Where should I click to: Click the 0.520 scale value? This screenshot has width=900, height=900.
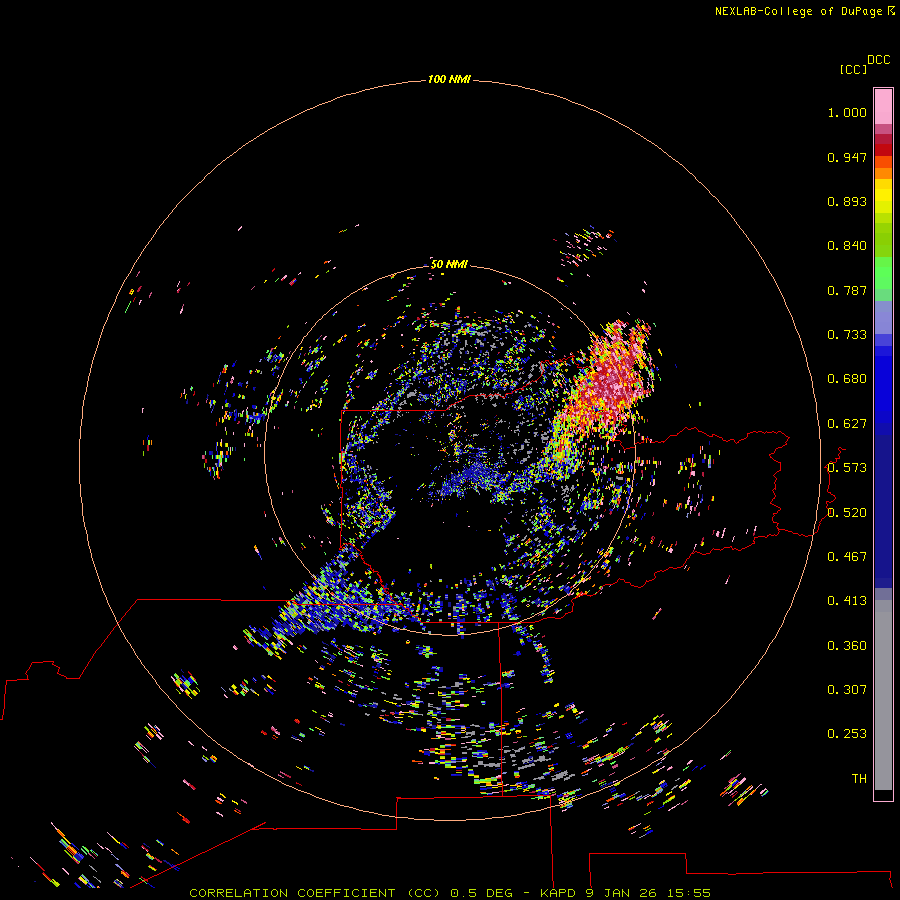click(x=847, y=513)
